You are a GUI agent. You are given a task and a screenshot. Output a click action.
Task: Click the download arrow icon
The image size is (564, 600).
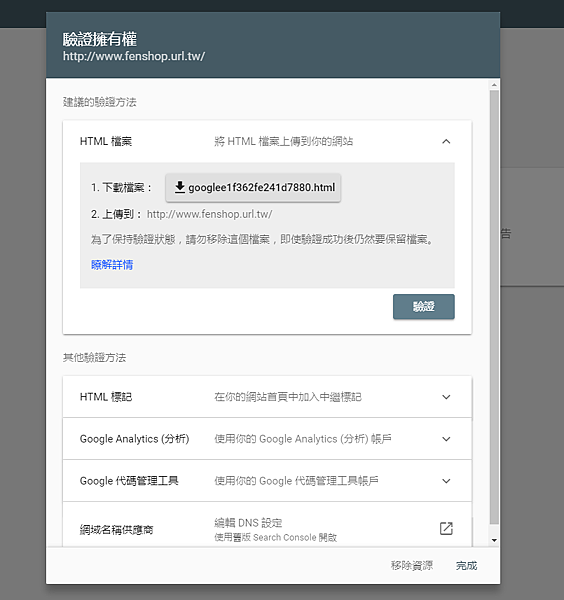[179, 188]
